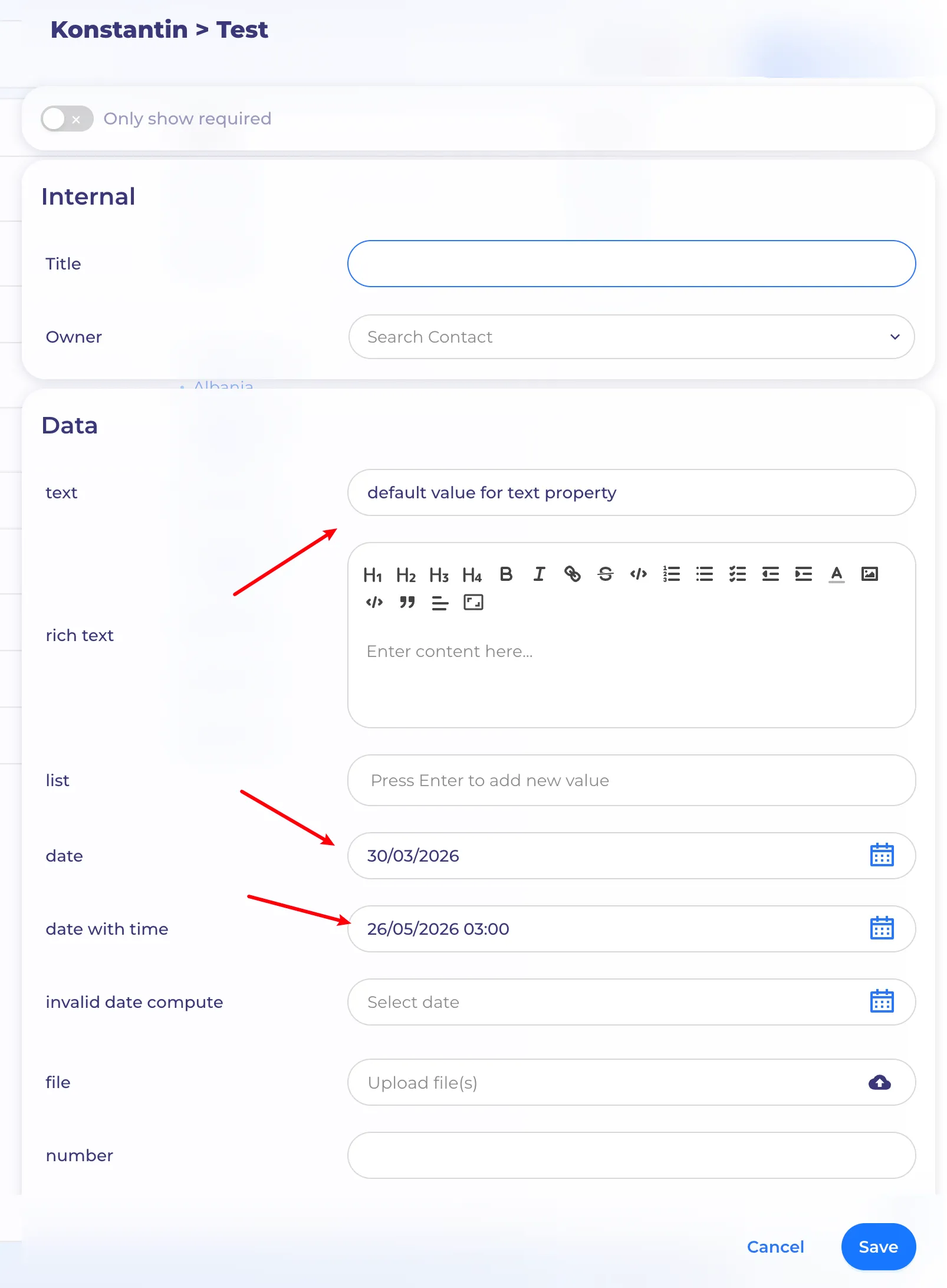947x1288 pixels.
Task: Toggle the Only show required switch
Action: [67, 119]
